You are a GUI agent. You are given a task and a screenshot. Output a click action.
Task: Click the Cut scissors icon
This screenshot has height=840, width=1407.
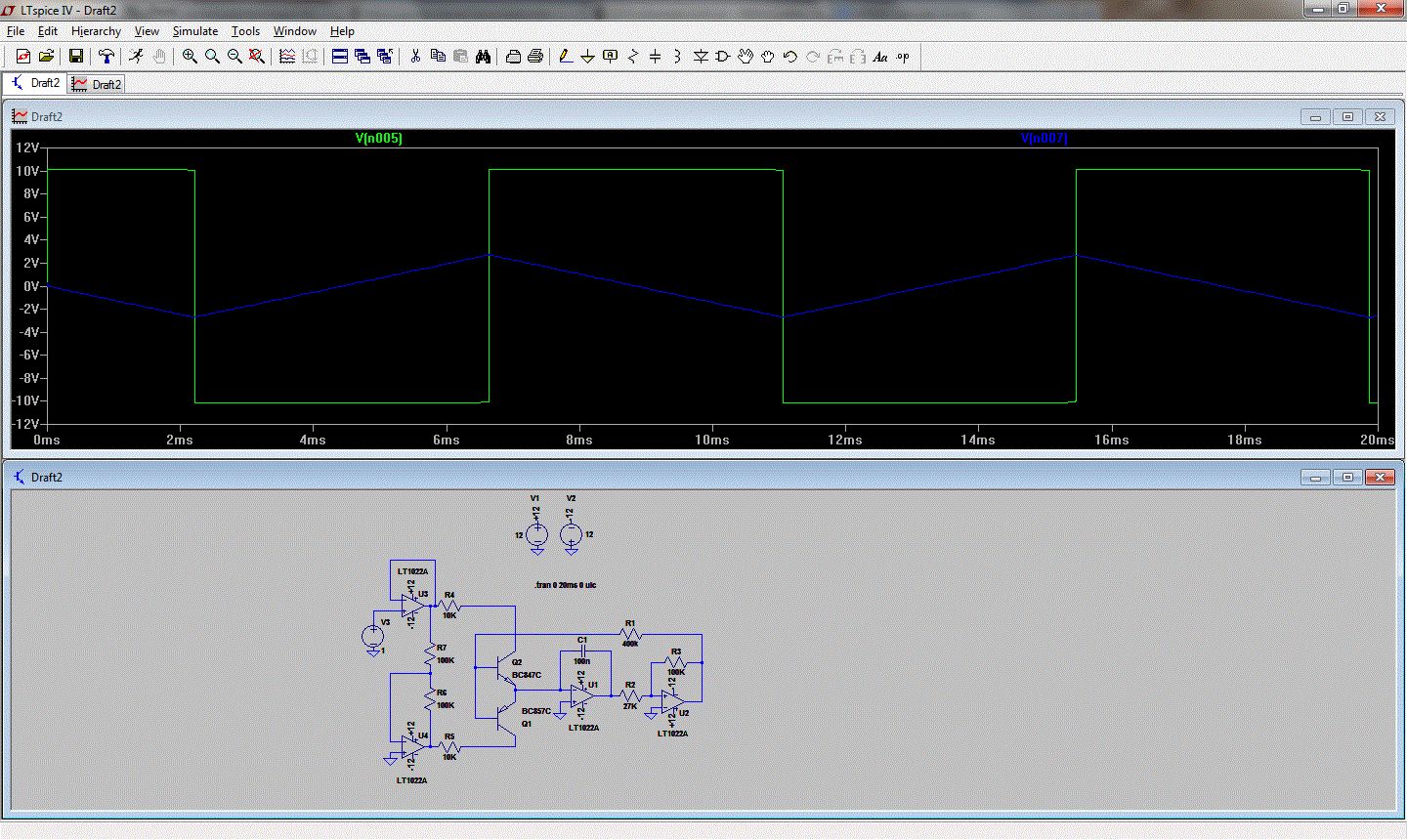(x=415, y=57)
